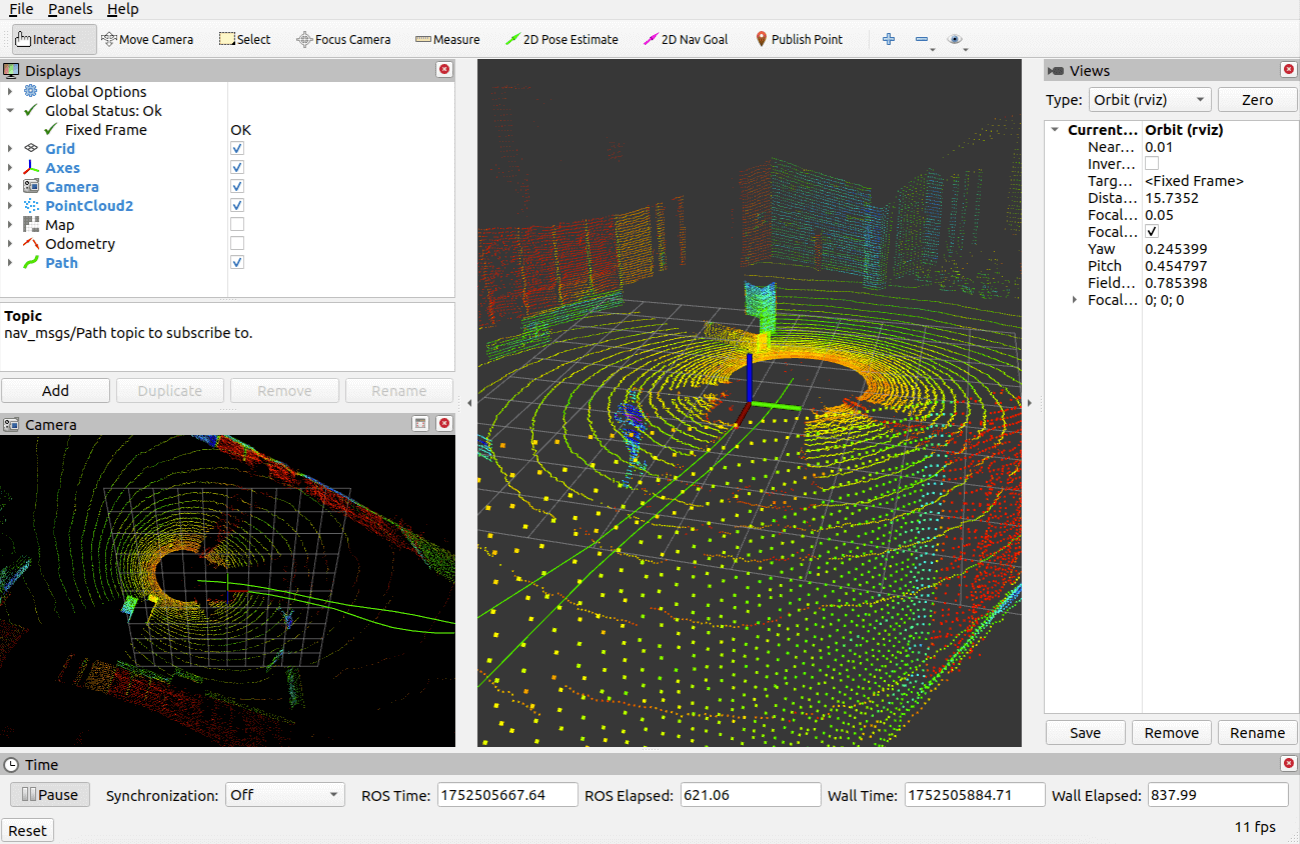Image resolution: width=1300 pixels, height=844 pixels.
Task: Open the view Type combo box
Action: pyautogui.click(x=1149, y=100)
